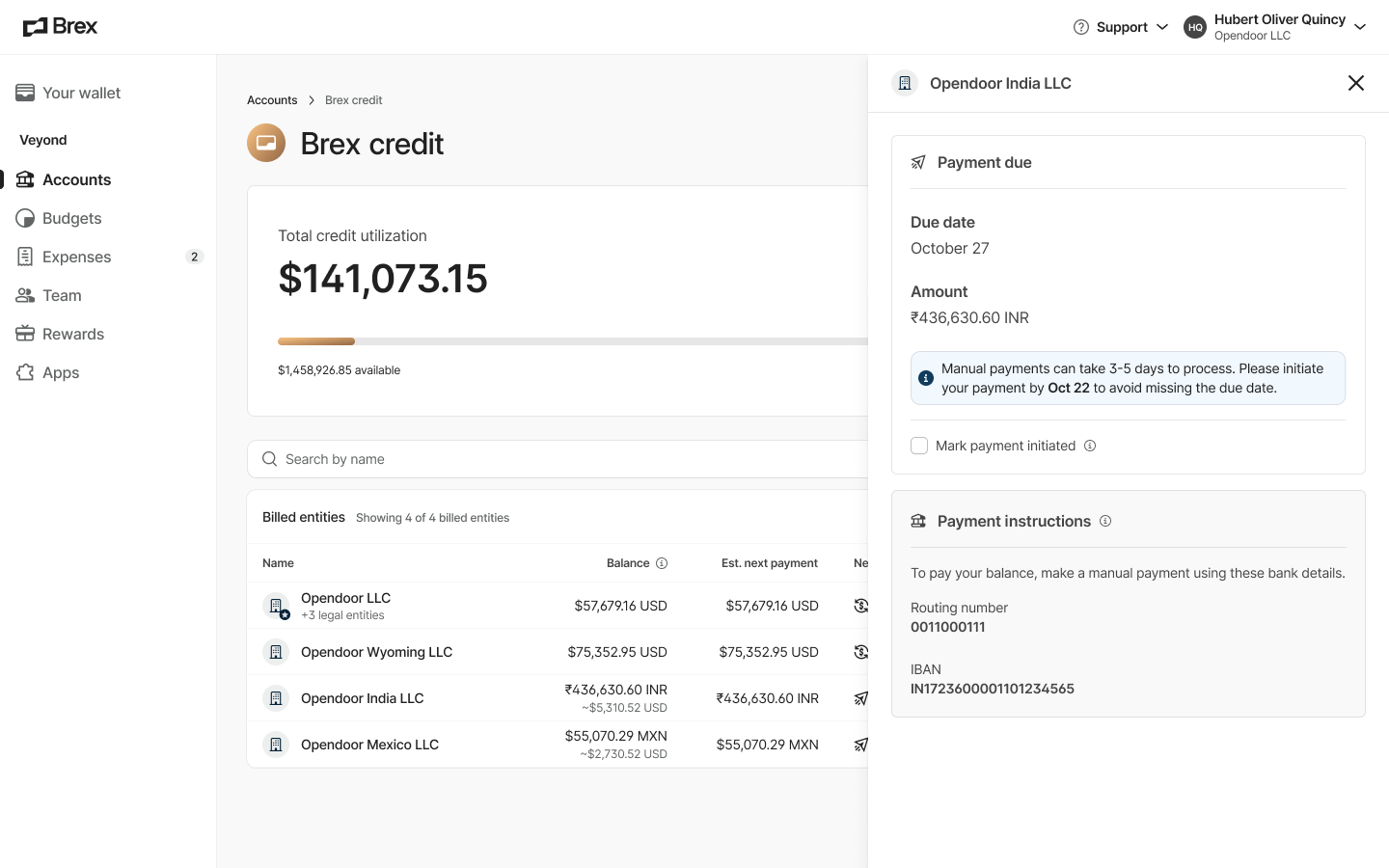Check Mark payment initiated checkbox
Viewport: 1389px width, 868px height.
tap(919, 446)
